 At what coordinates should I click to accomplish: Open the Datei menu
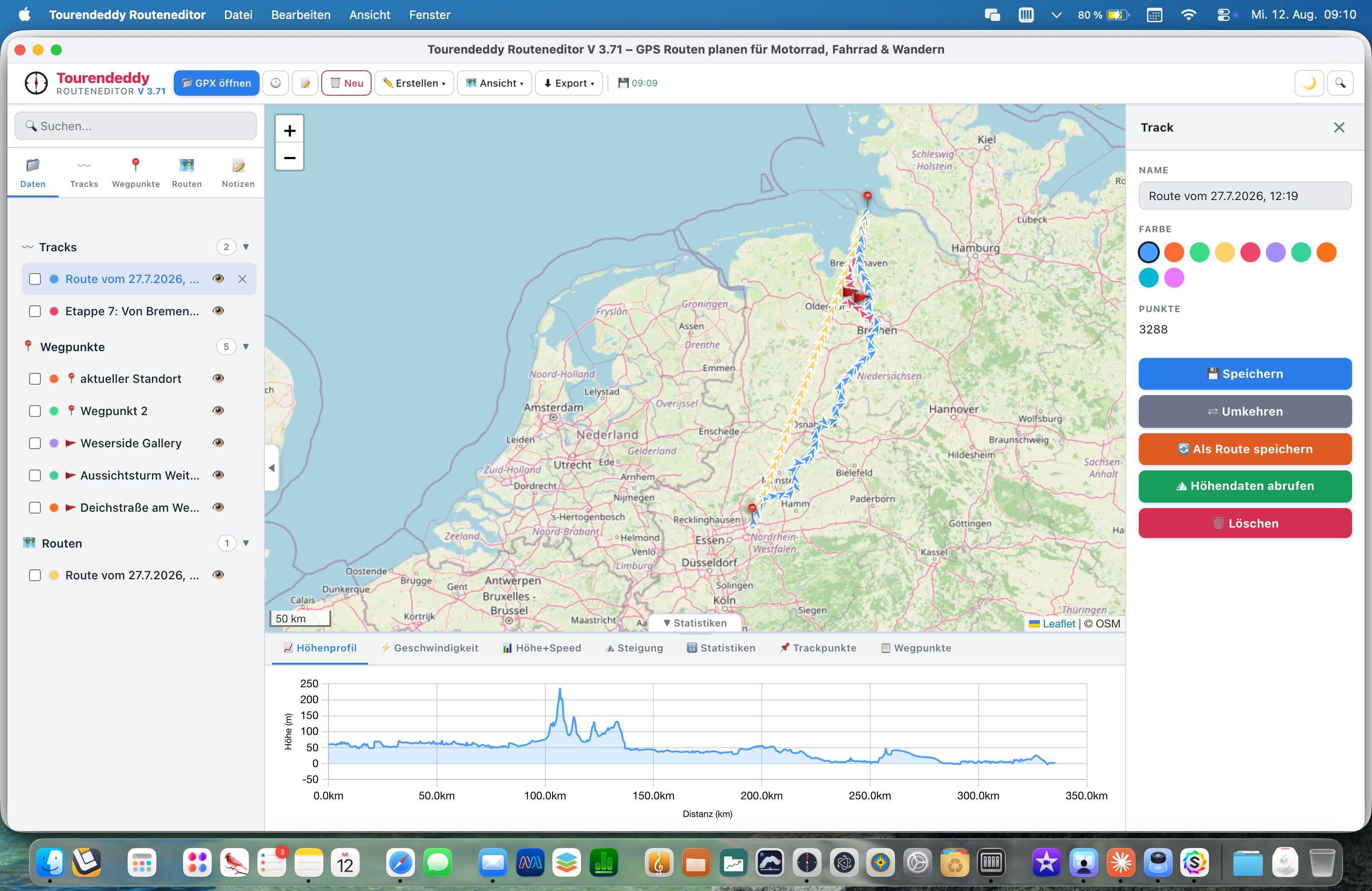pyautogui.click(x=238, y=15)
